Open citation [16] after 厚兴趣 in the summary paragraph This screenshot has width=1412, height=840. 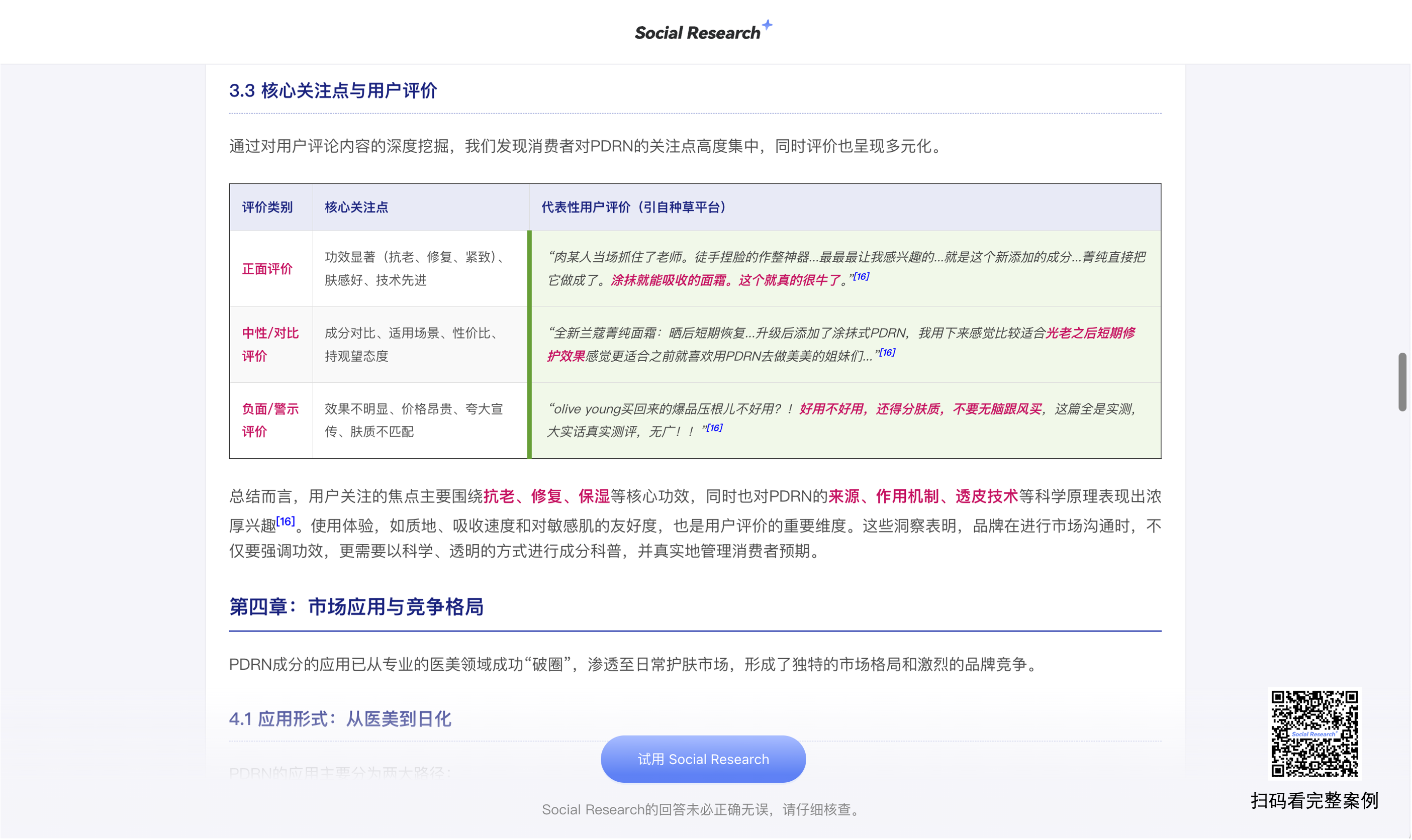(286, 521)
